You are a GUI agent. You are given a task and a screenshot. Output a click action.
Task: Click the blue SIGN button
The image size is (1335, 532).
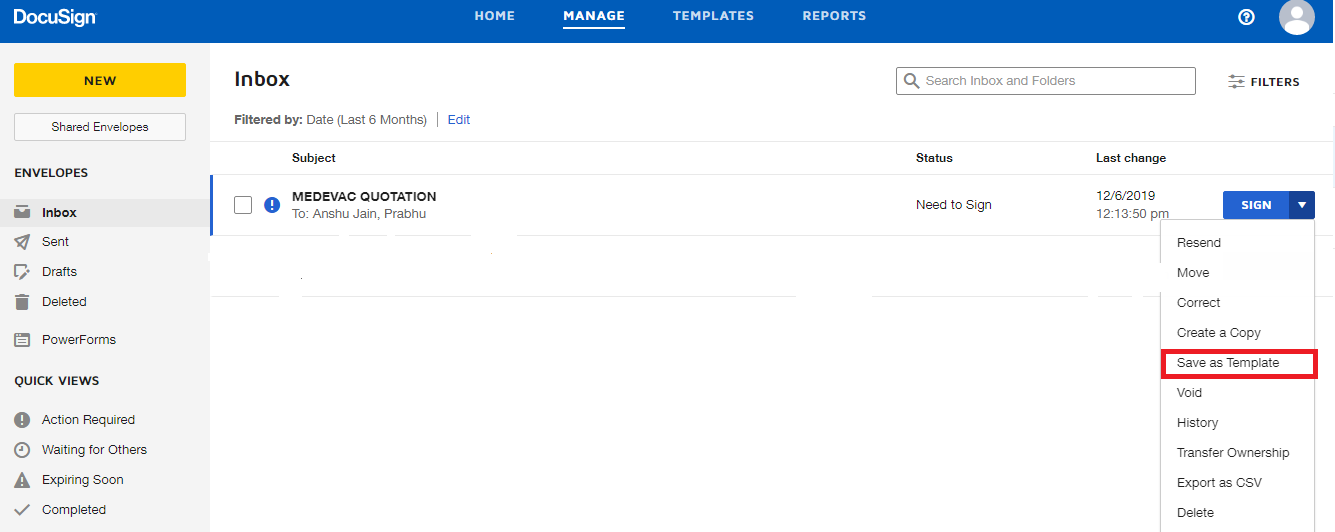pyautogui.click(x=1256, y=205)
